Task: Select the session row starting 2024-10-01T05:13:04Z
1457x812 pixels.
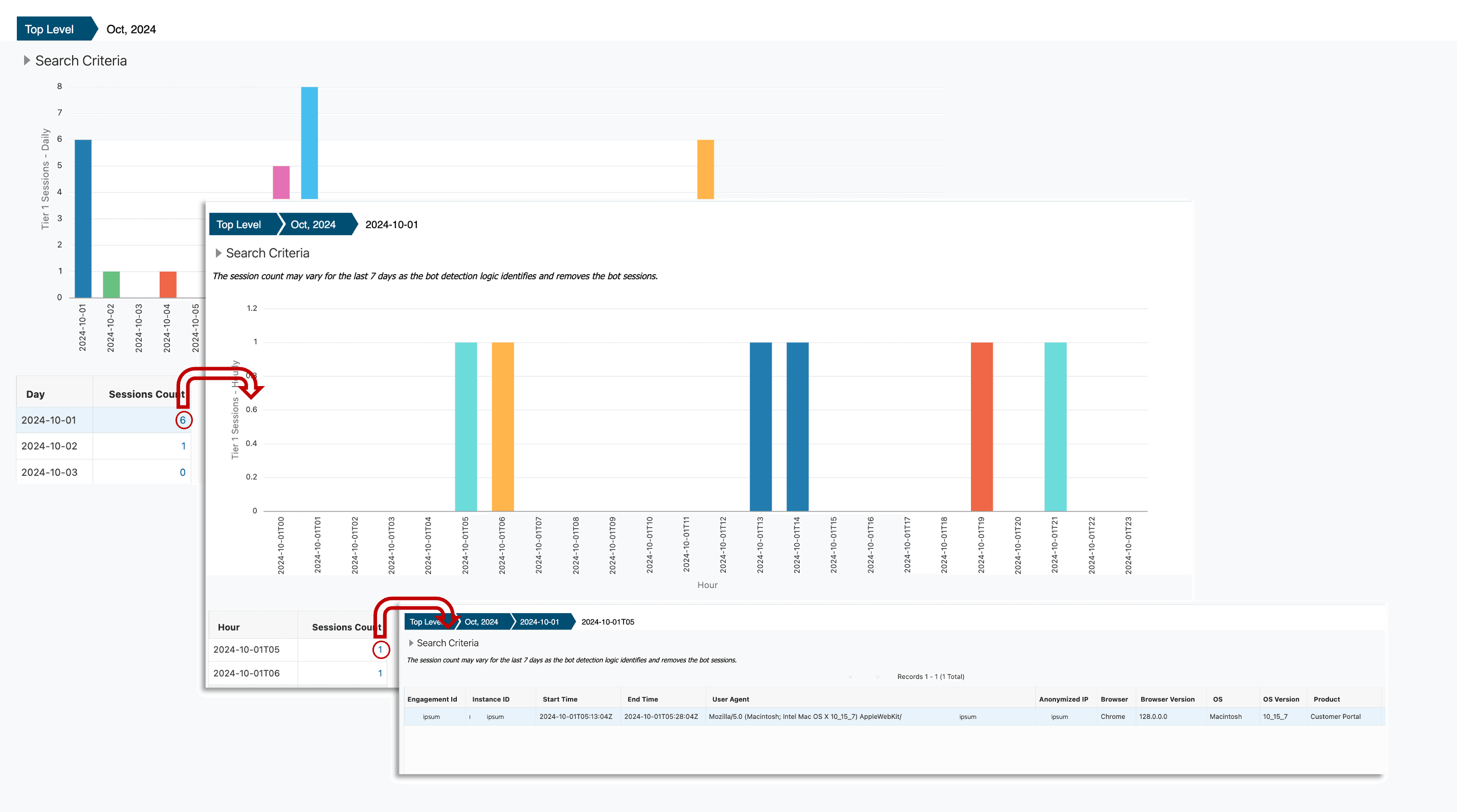Action: point(575,716)
